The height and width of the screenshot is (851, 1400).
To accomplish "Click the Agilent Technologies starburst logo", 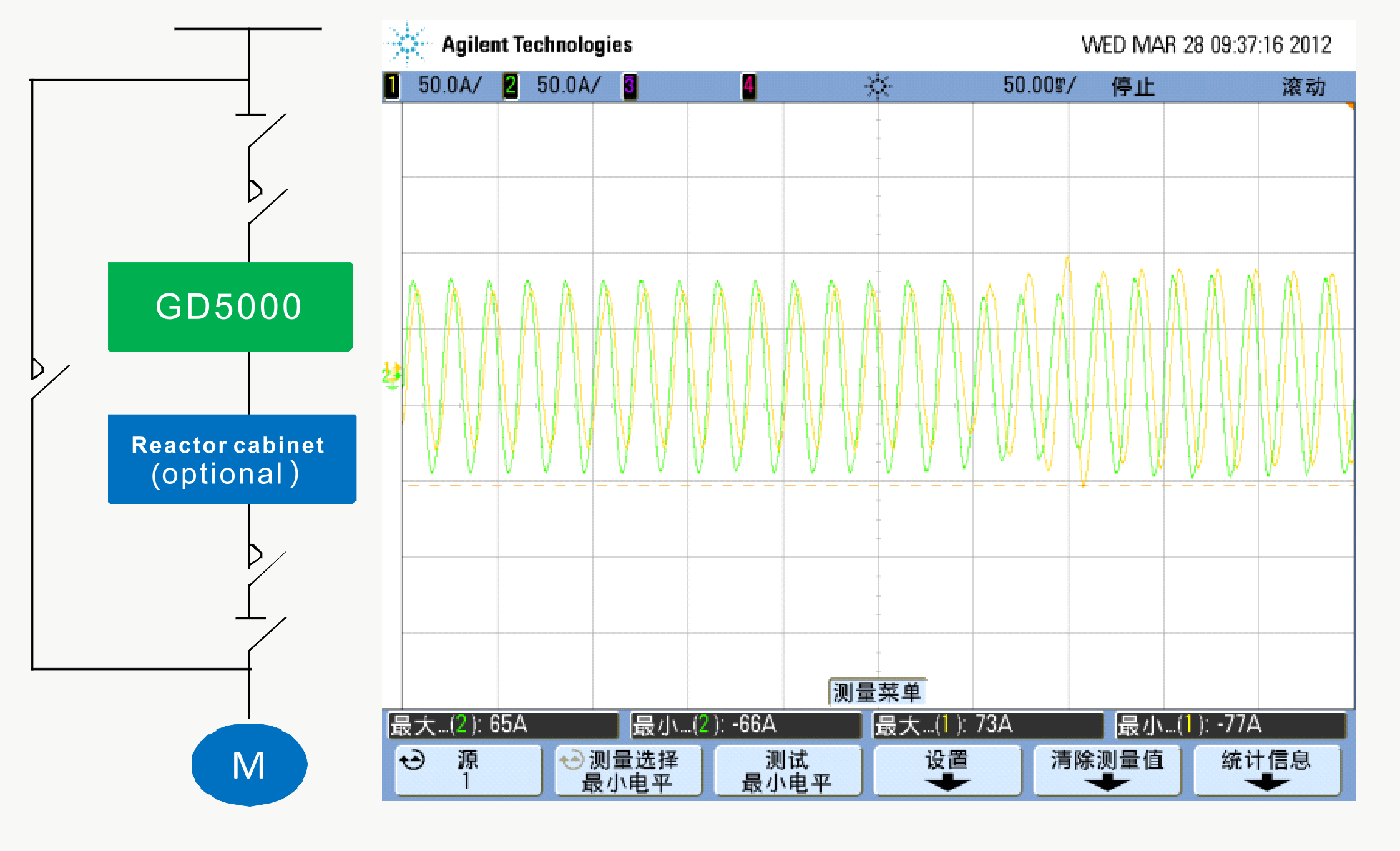I will 408,44.
